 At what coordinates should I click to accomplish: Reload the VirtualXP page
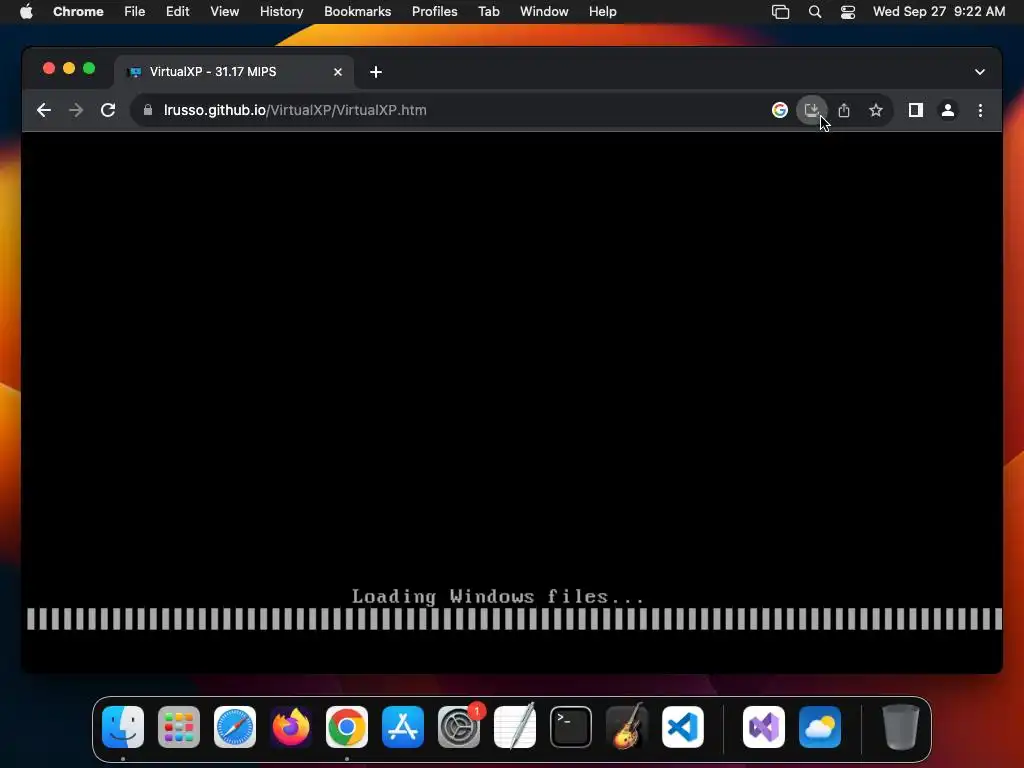point(108,110)
